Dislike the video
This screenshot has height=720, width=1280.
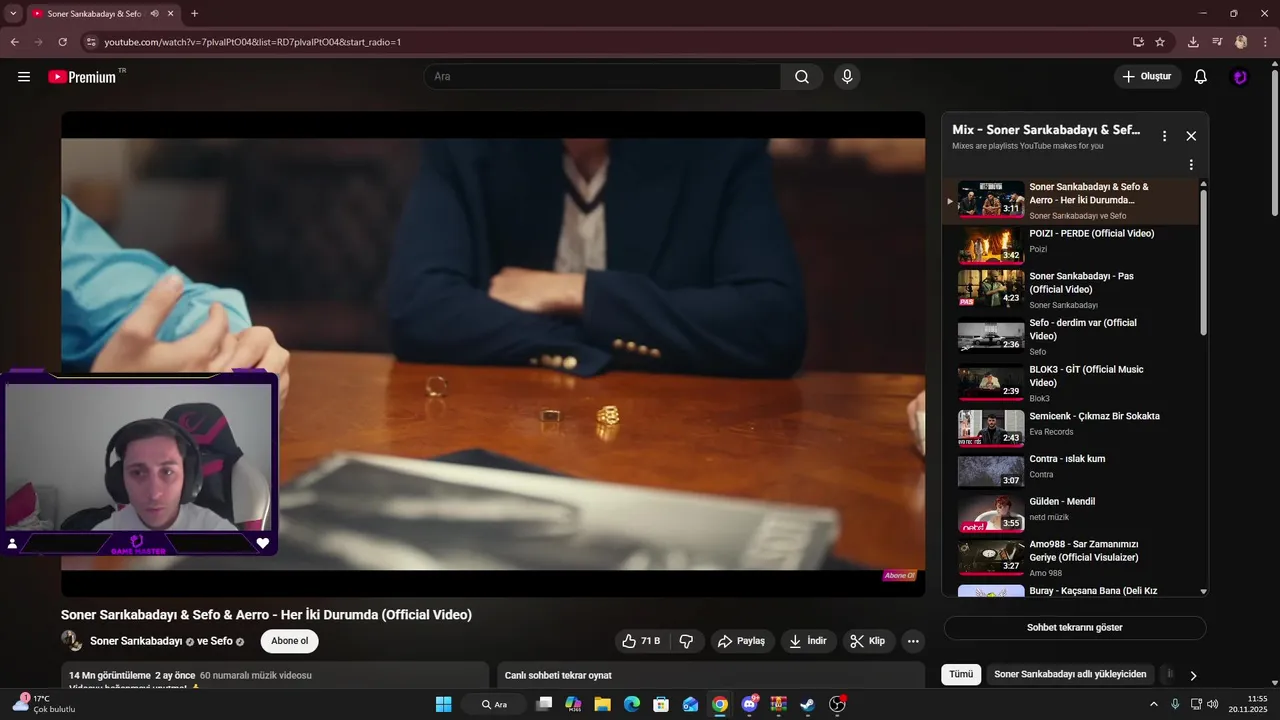(686, 641)
